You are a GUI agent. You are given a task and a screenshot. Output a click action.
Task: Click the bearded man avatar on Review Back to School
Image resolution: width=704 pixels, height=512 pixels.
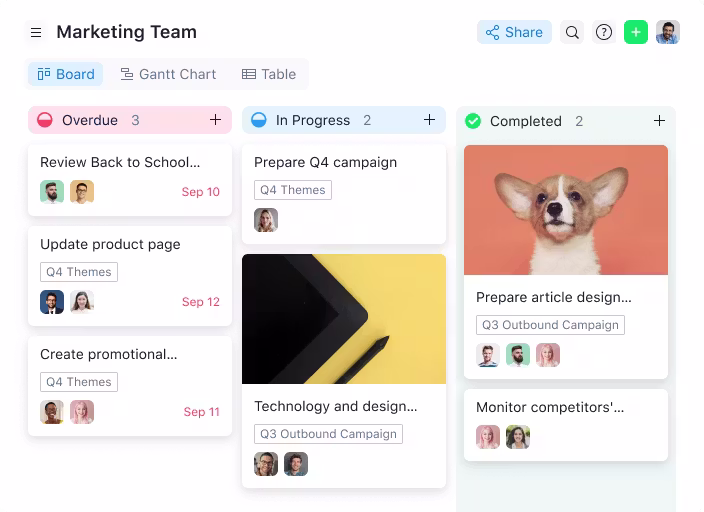[52, 192]
